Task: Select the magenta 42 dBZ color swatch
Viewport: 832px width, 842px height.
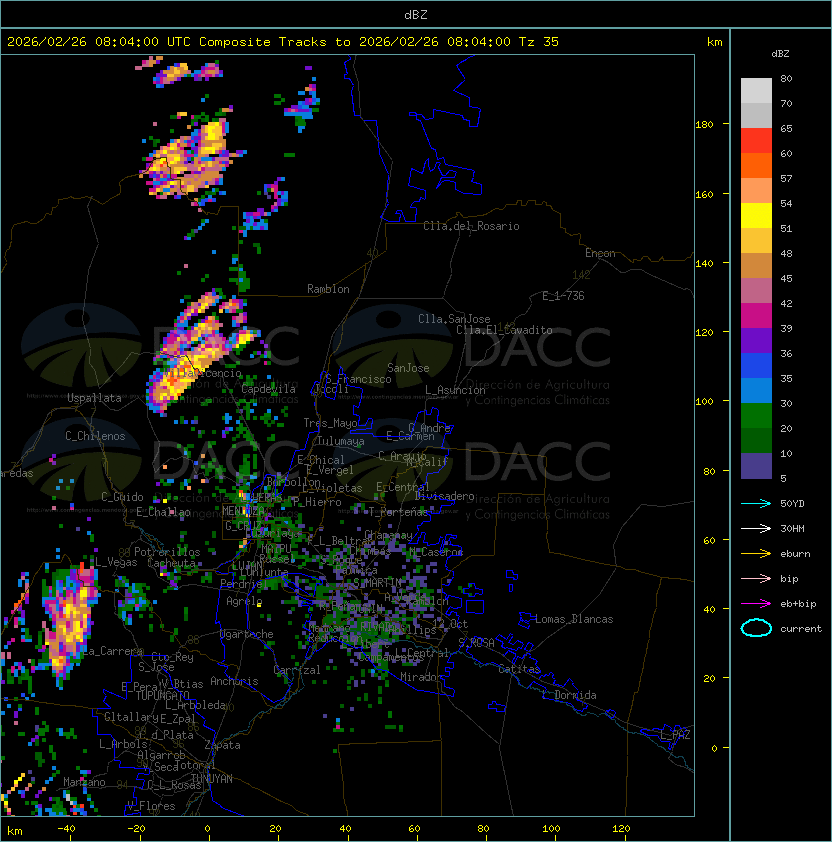Action: pyautogui.click(x=756, y=316)
